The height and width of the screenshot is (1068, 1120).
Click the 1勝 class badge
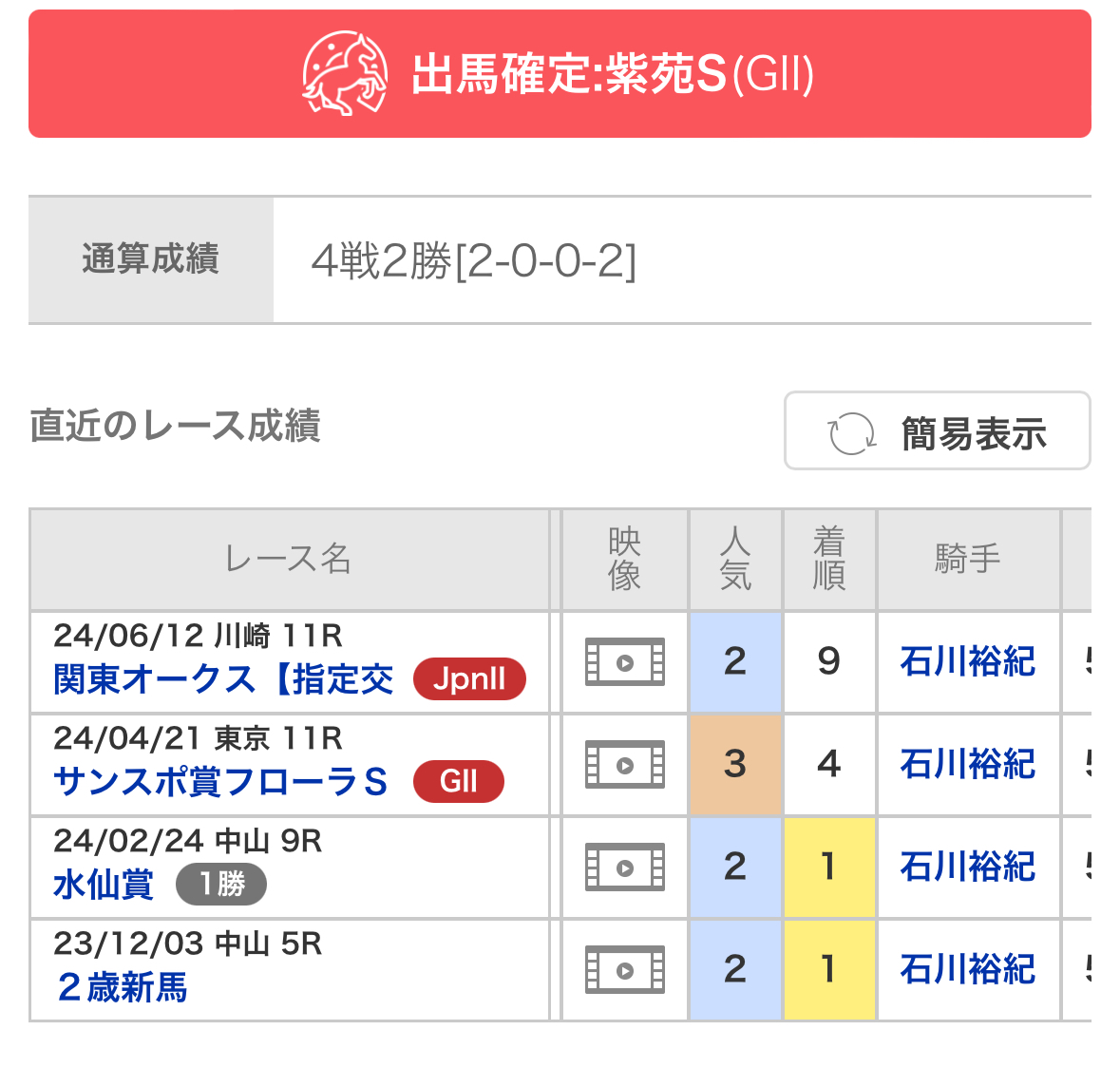tap(221, 884)
